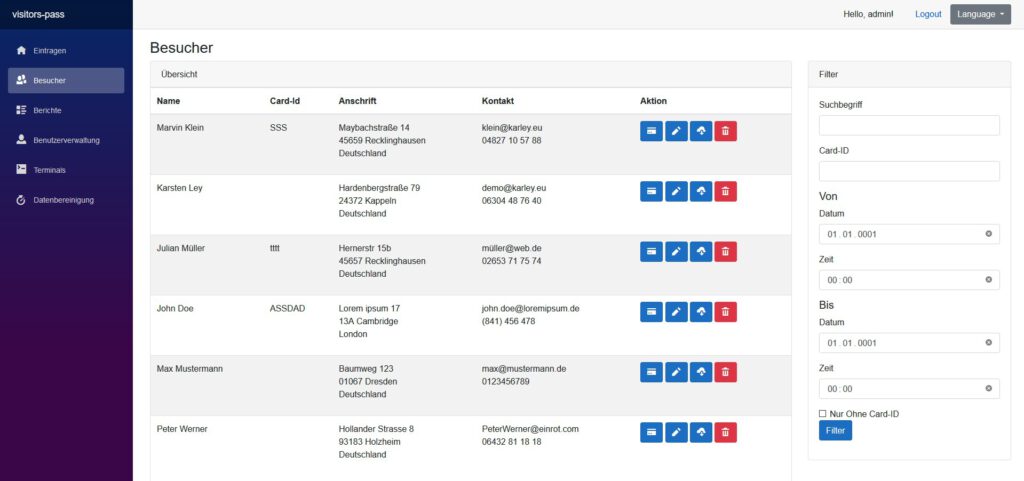The image size is (1024, 481).
Task: Open Berichte in the sidebar
Action: (66, 110)
